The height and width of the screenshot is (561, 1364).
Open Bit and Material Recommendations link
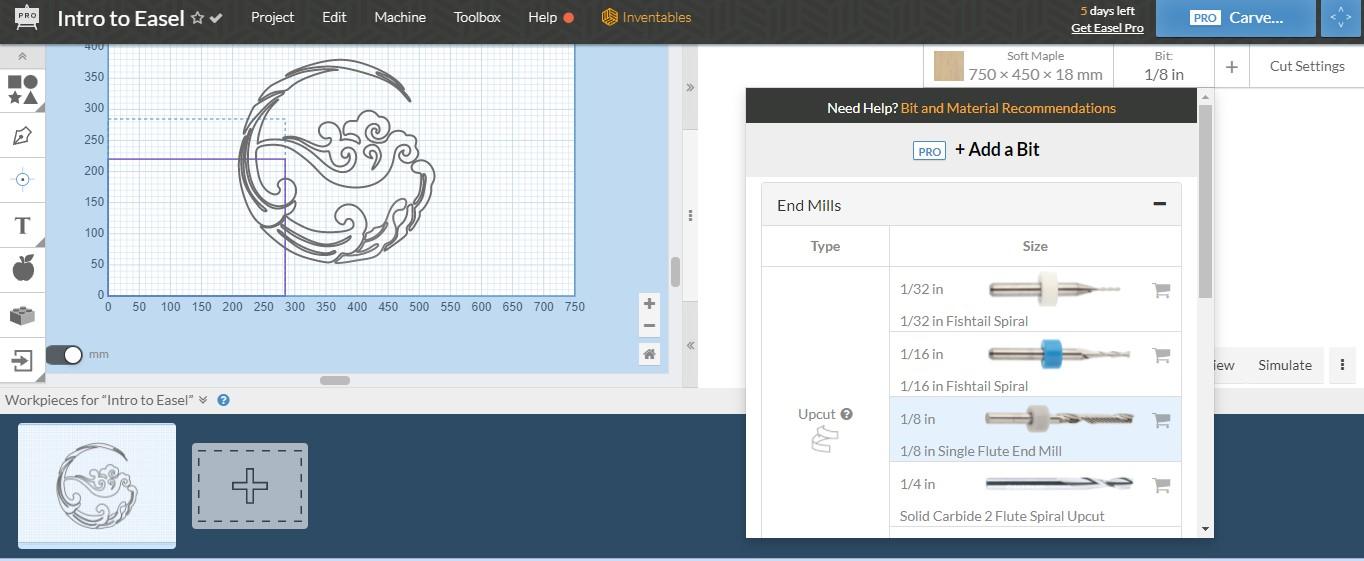1008,108
